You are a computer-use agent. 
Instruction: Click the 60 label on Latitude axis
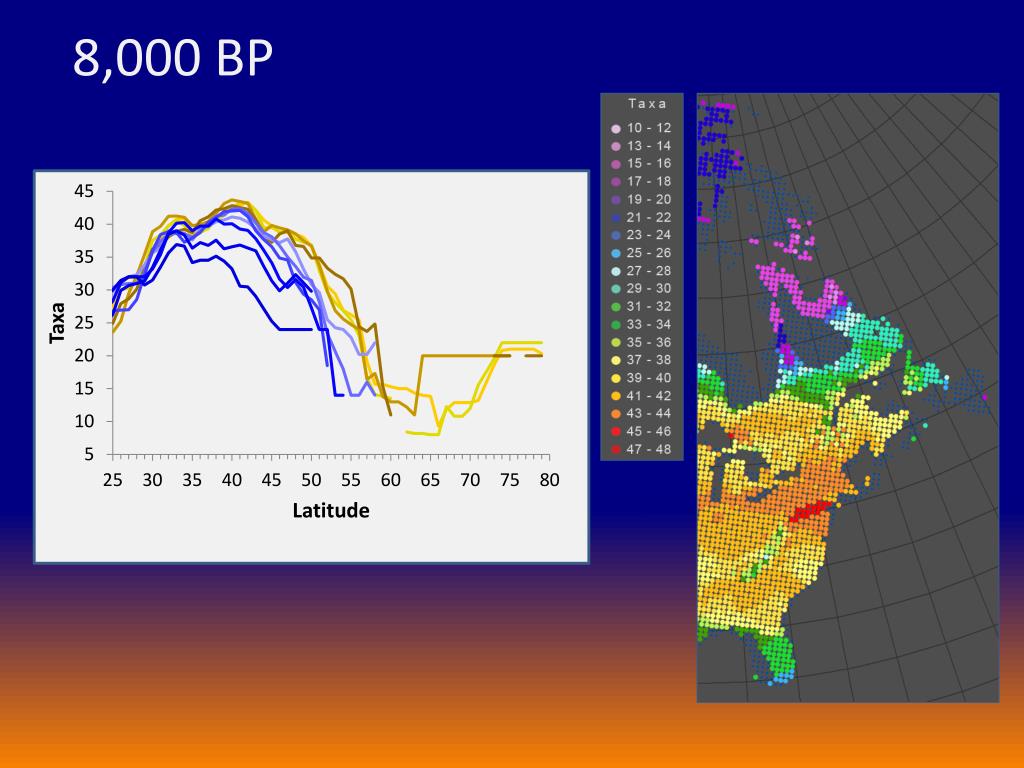(x=391, y=480)
